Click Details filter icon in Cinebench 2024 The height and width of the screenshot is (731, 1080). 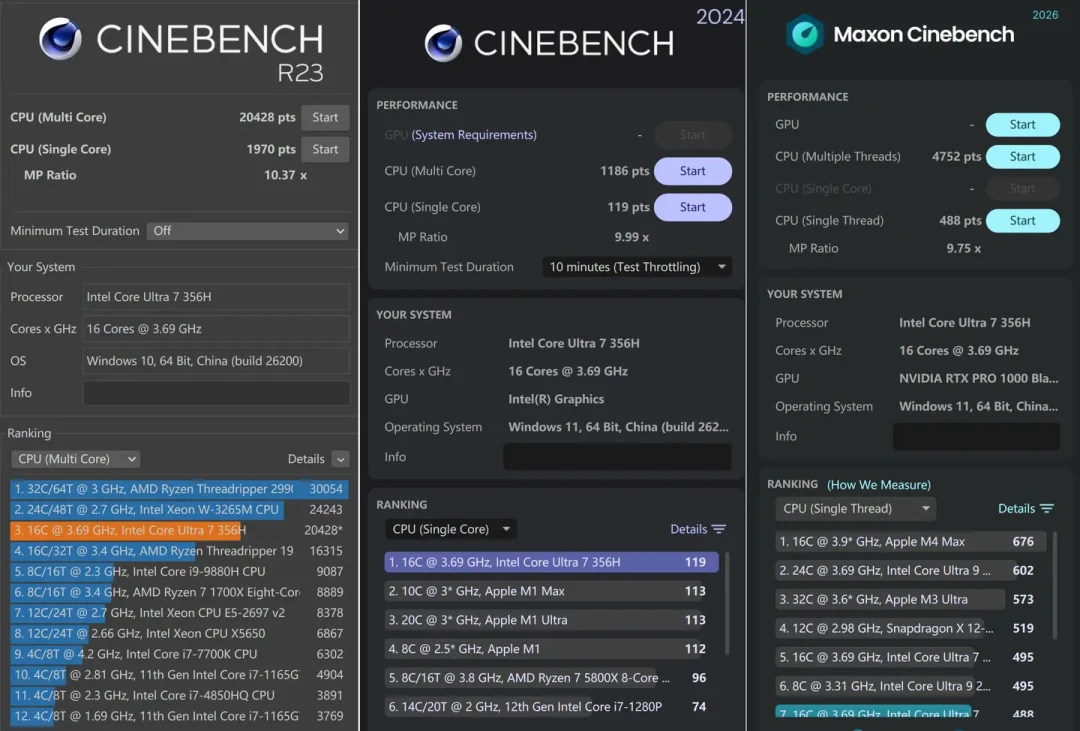[719, 529]
